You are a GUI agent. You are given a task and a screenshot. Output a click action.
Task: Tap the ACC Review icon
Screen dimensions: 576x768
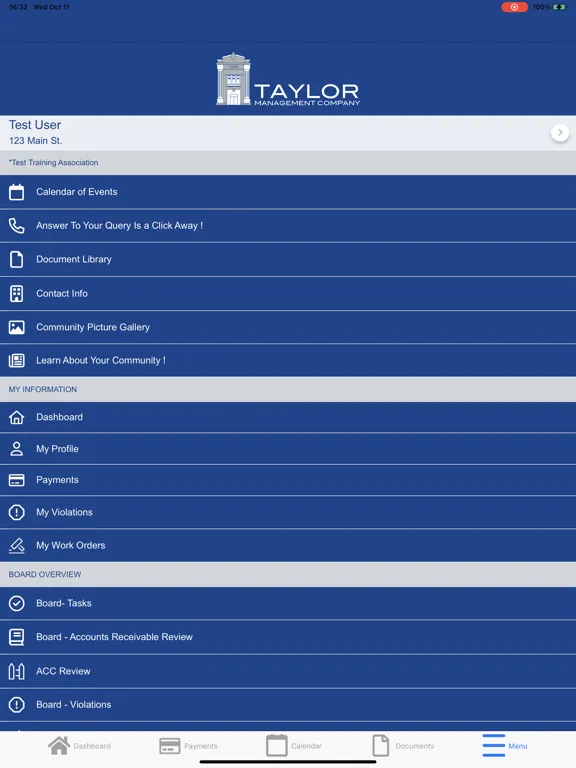coord(16,671)
